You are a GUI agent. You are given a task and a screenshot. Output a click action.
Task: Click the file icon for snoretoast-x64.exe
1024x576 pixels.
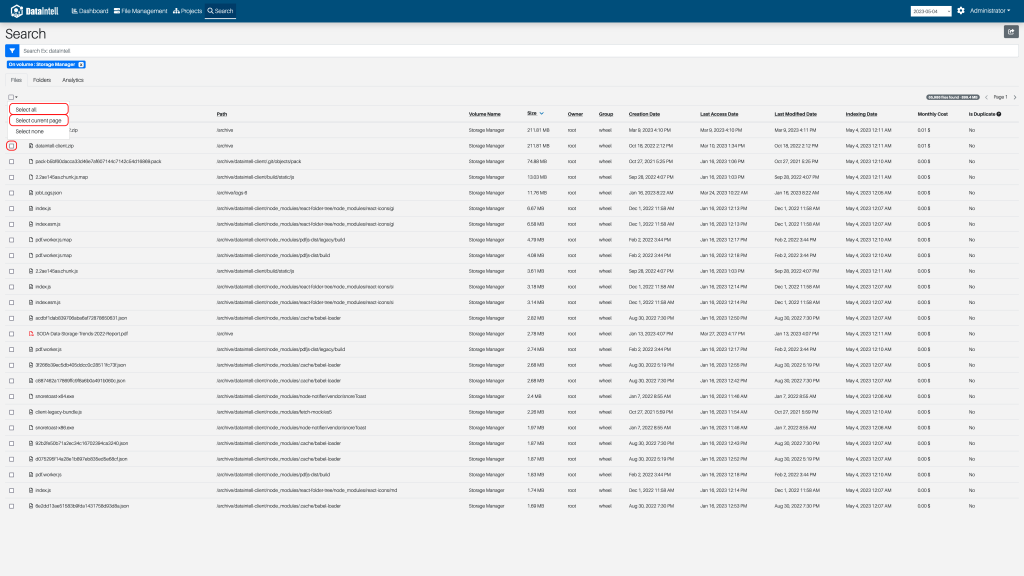coord(31,396)
